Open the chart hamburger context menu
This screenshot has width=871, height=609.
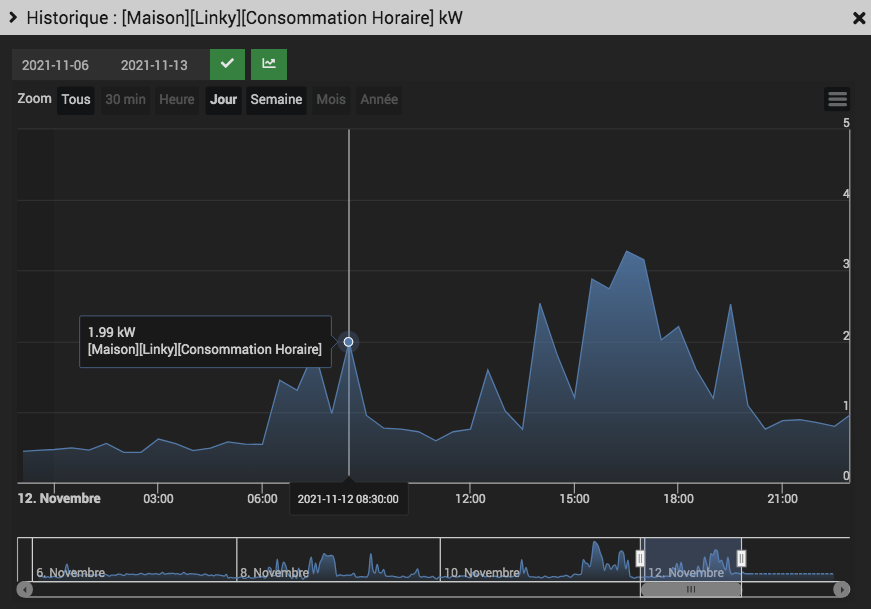[837, 99]
